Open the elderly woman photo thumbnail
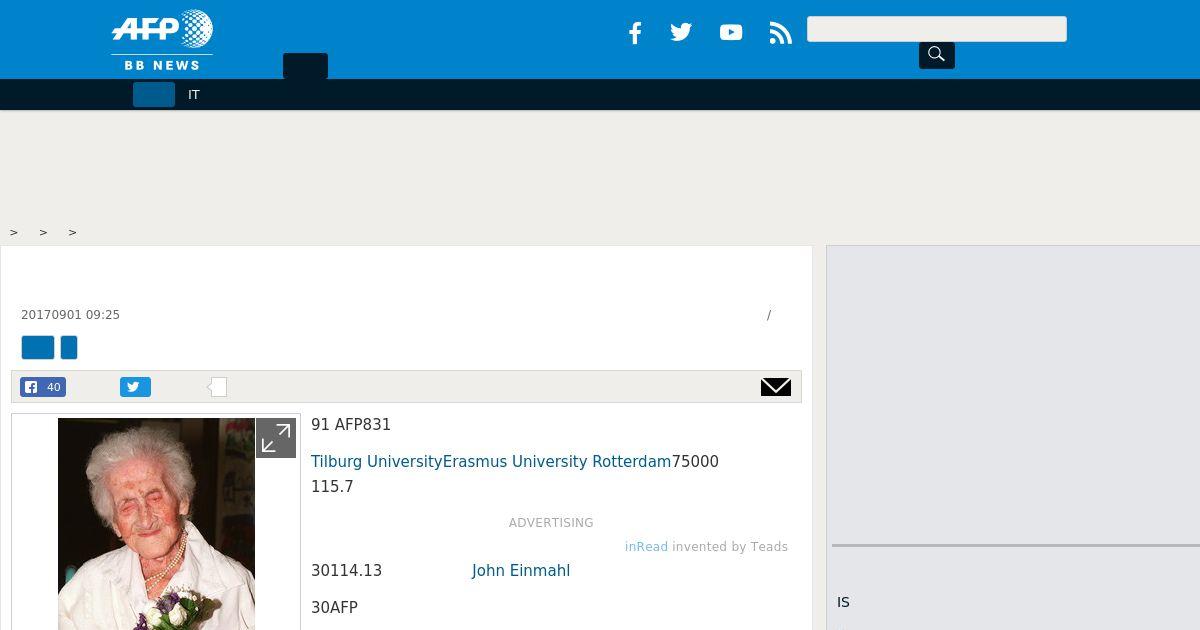This screenshot has height=630, width=1200. point(156,524)
